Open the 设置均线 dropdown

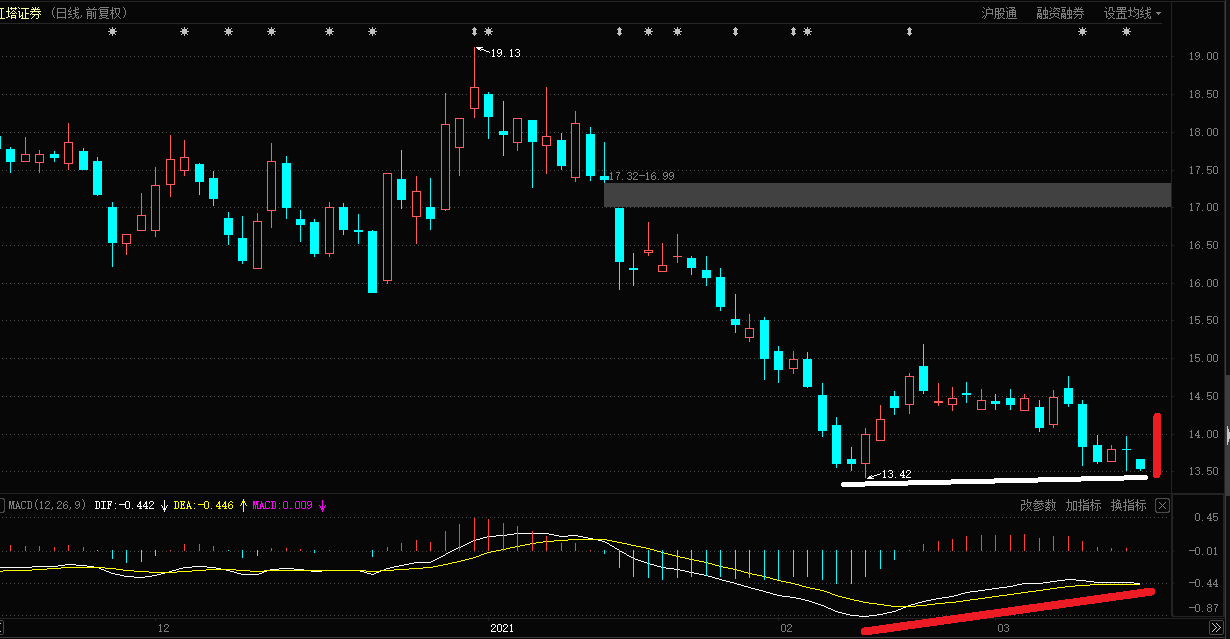click(x=1133, y=13)
